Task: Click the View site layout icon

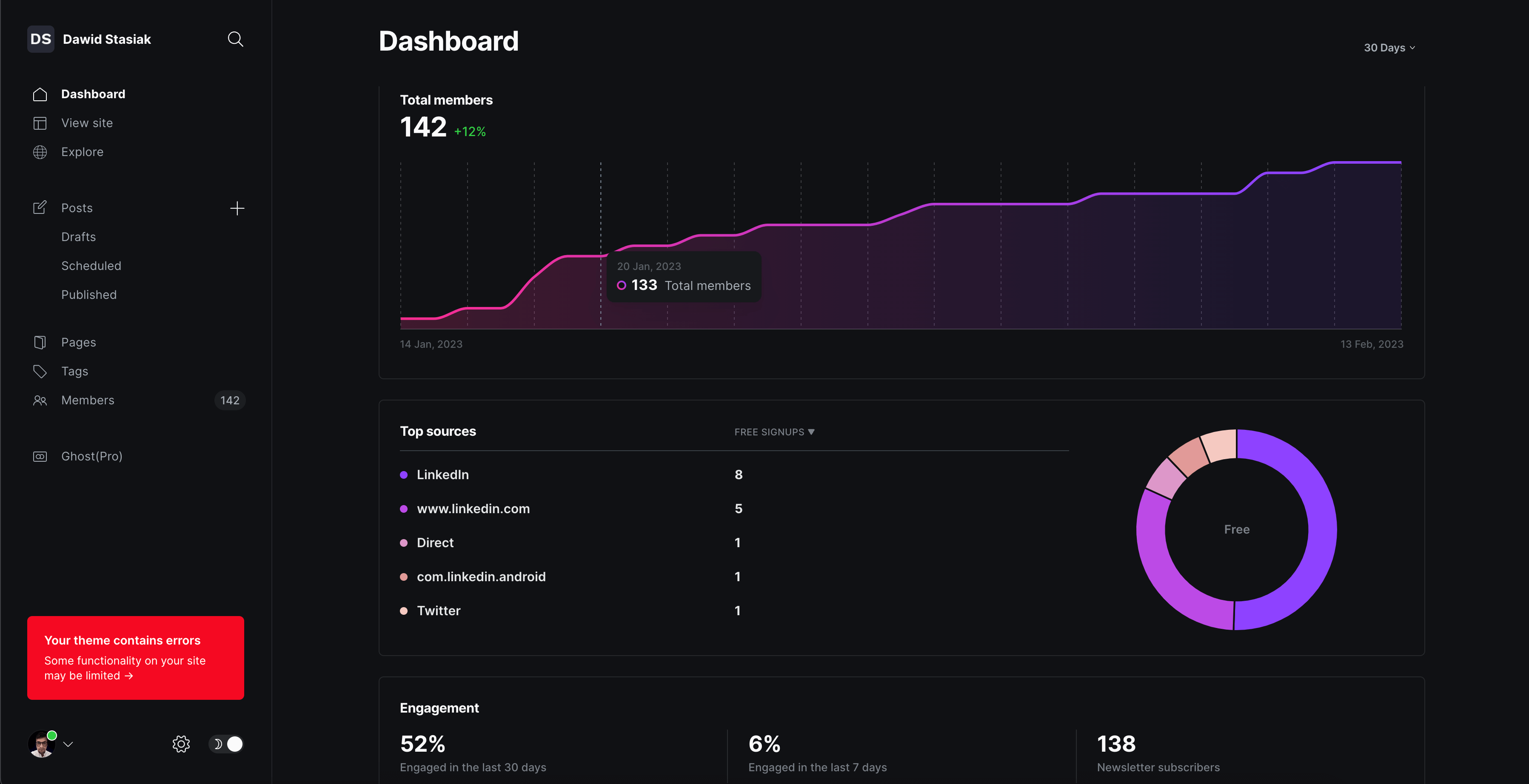Action: [40, 123]
